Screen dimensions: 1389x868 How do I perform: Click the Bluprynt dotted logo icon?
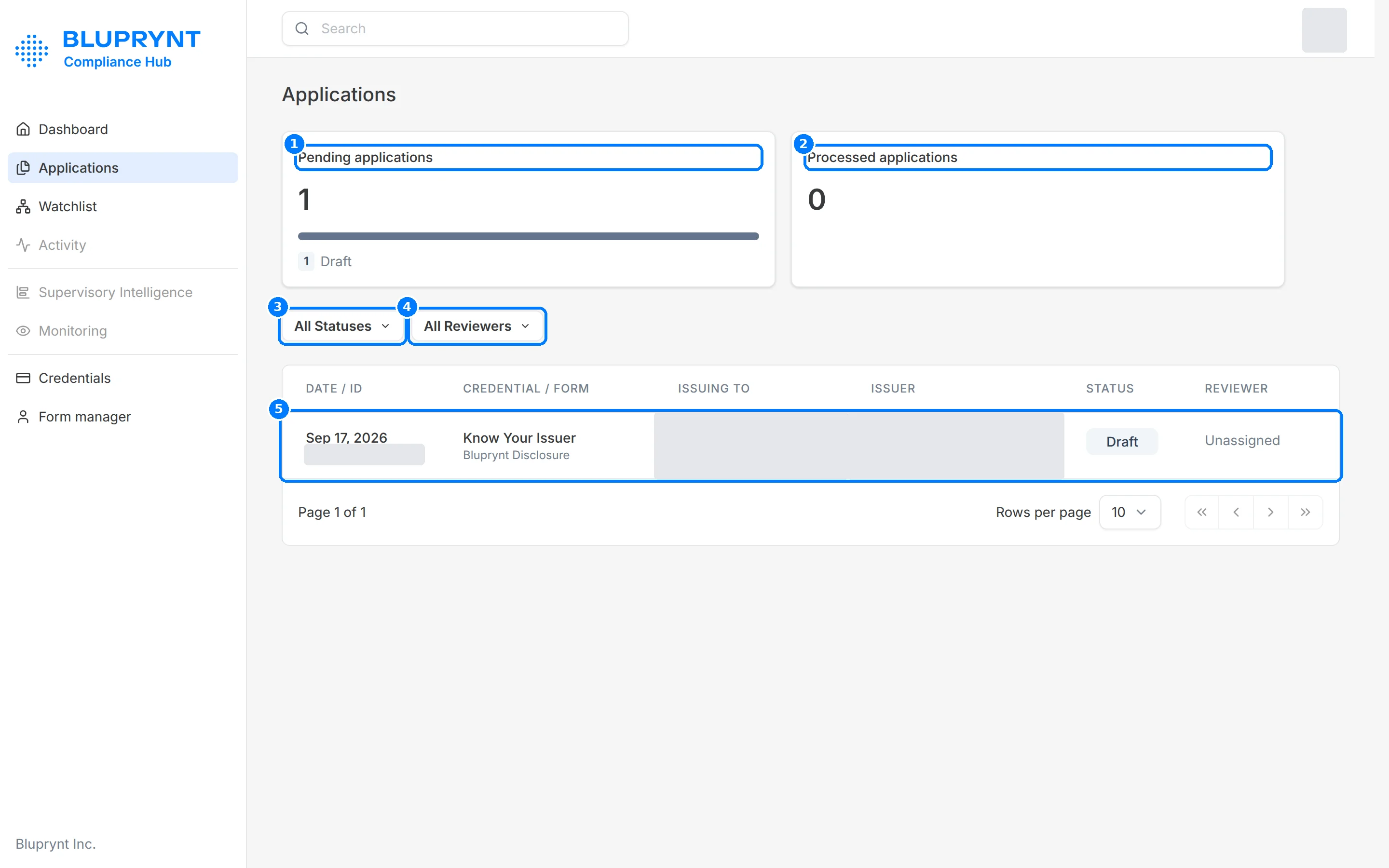pyautogui.click(x=31, y=51)
